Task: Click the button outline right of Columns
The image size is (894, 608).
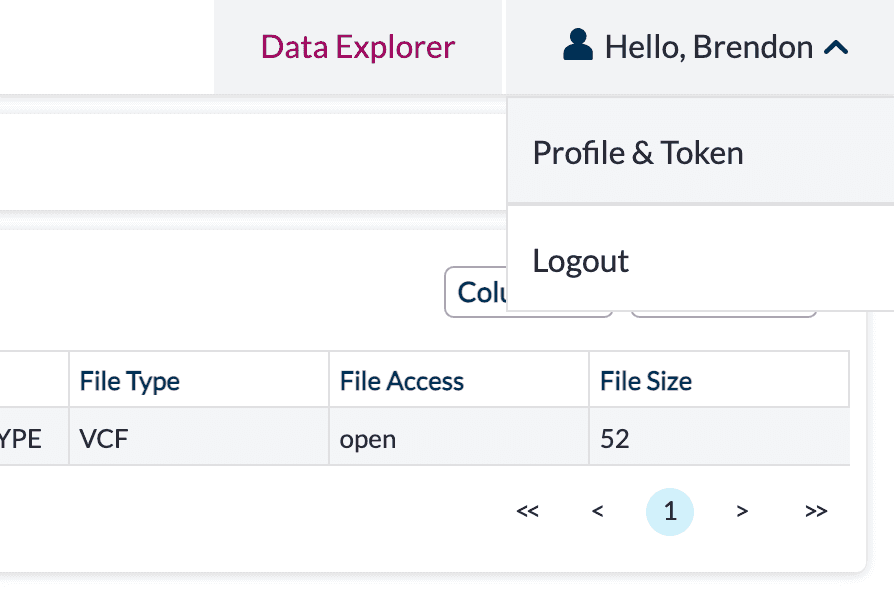Action: tap(724, 314)
